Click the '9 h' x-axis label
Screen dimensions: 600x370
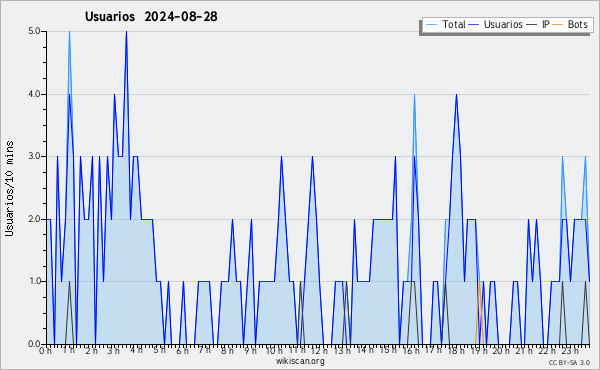pos(251,350)
